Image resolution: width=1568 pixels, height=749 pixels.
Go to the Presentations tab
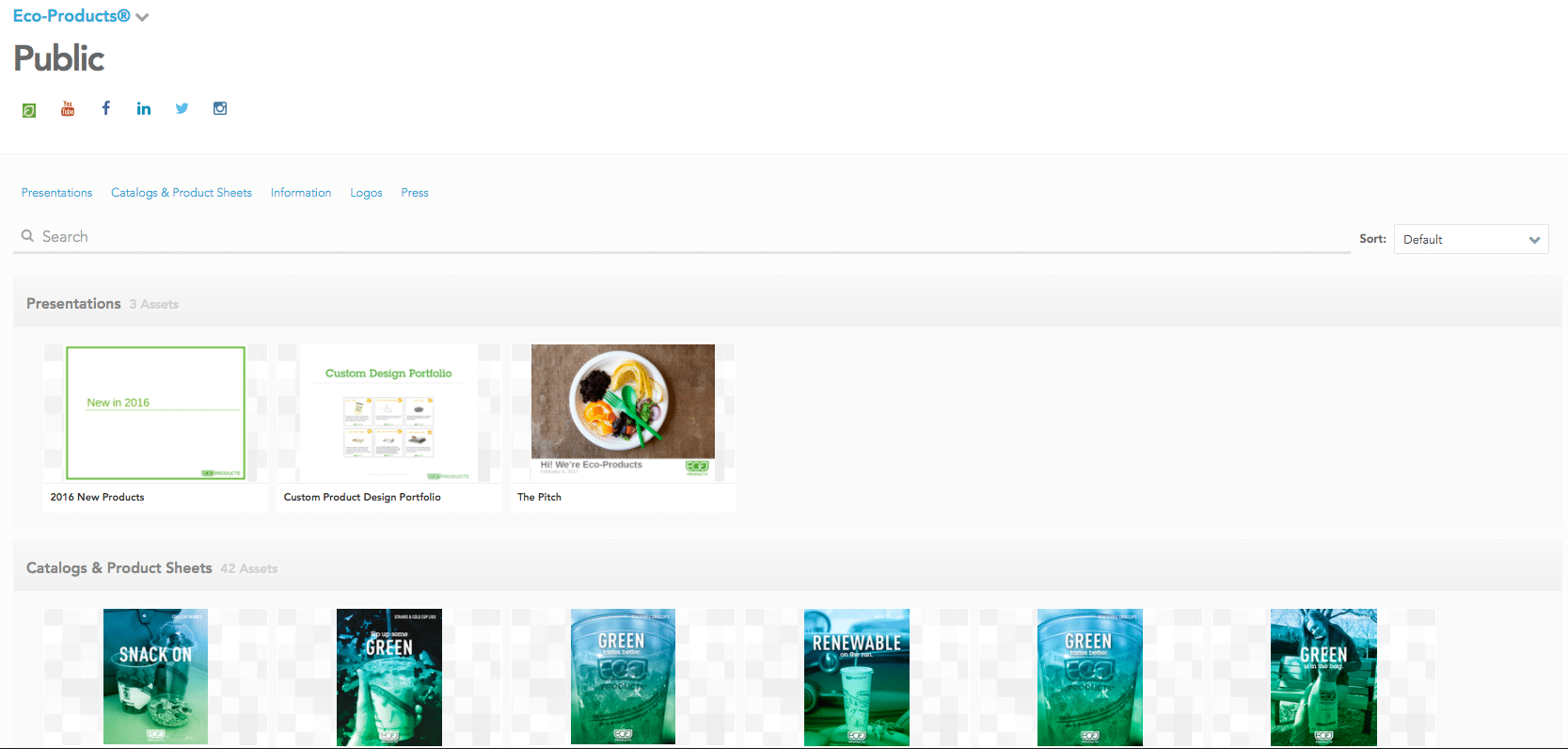[x=57, y=193]
